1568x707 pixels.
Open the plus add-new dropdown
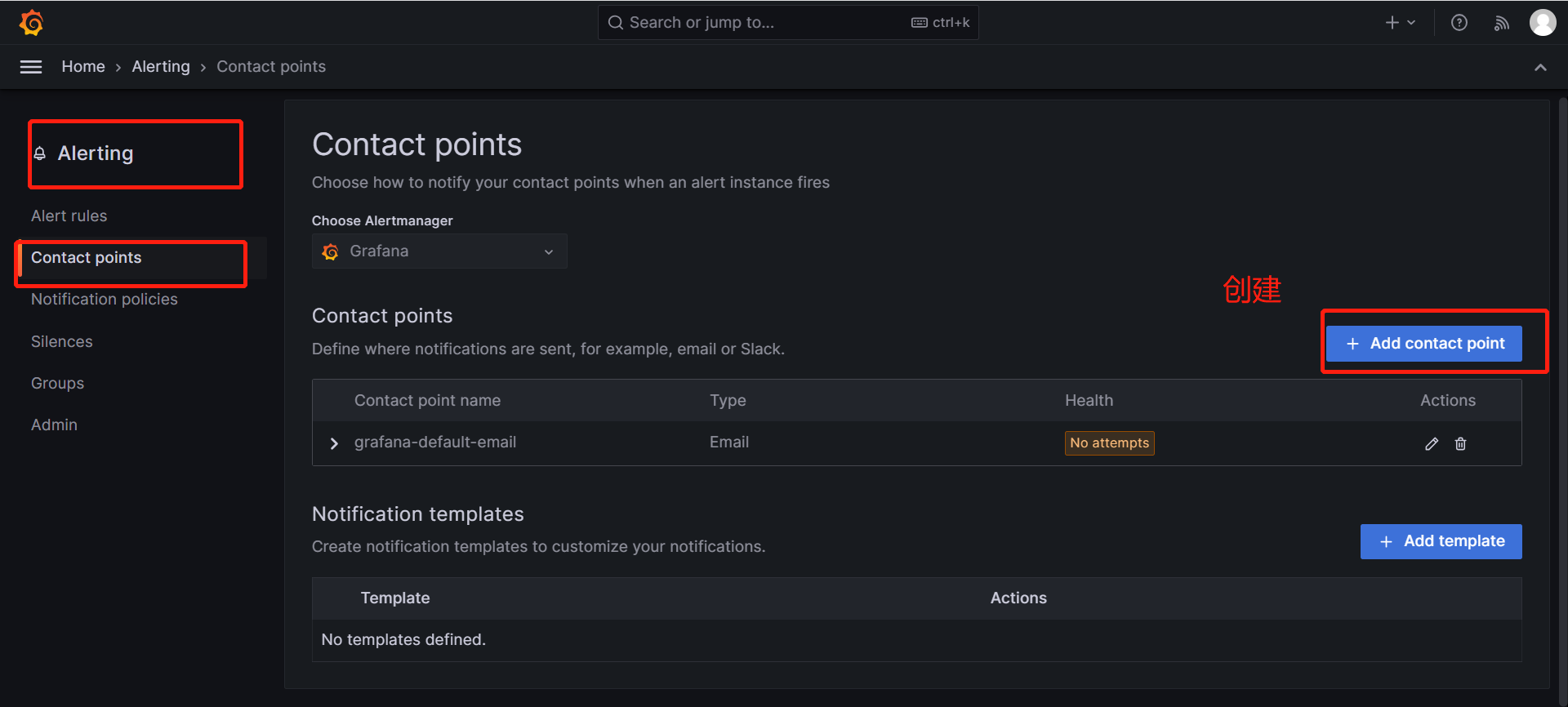pyautogui.click(x=1400, y=23)
